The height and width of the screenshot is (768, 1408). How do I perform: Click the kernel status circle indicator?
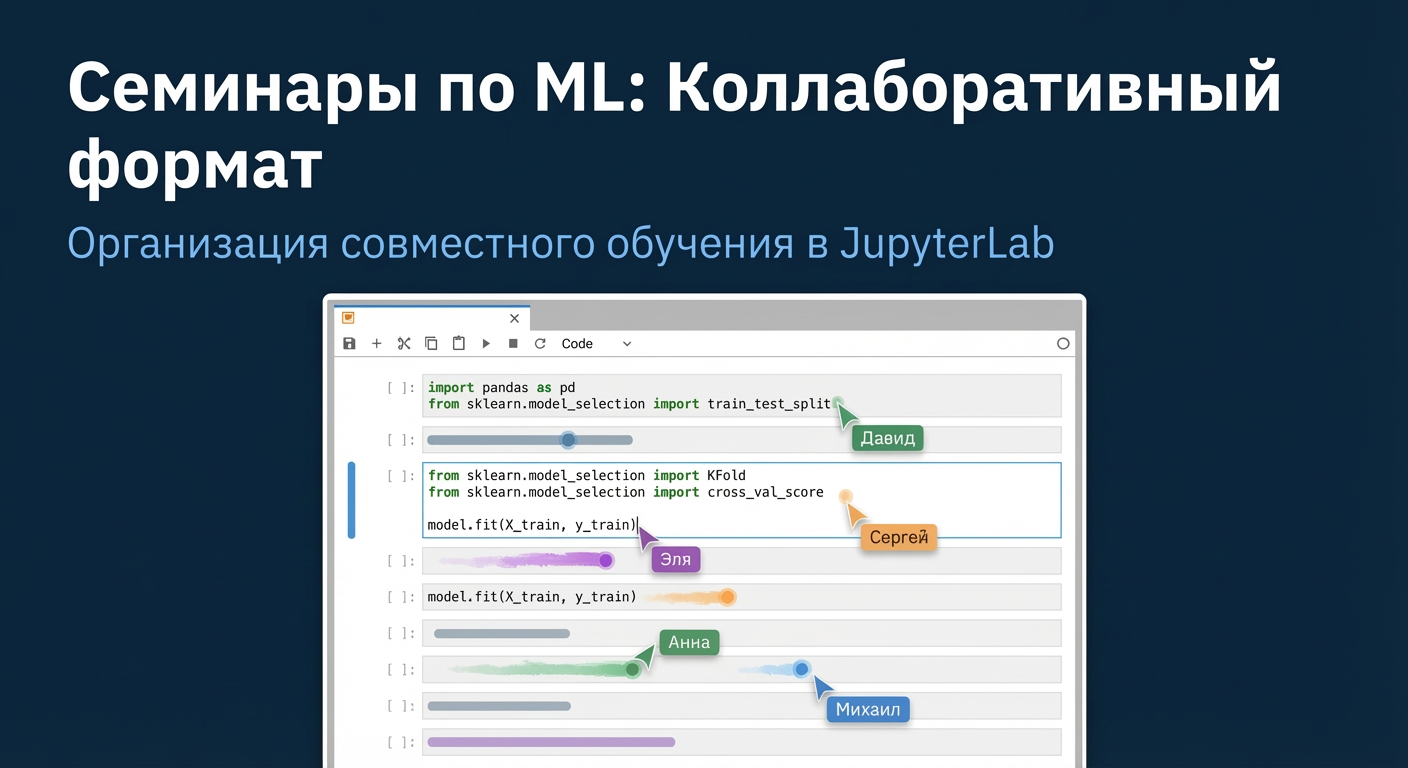(x=1063, y=343)
